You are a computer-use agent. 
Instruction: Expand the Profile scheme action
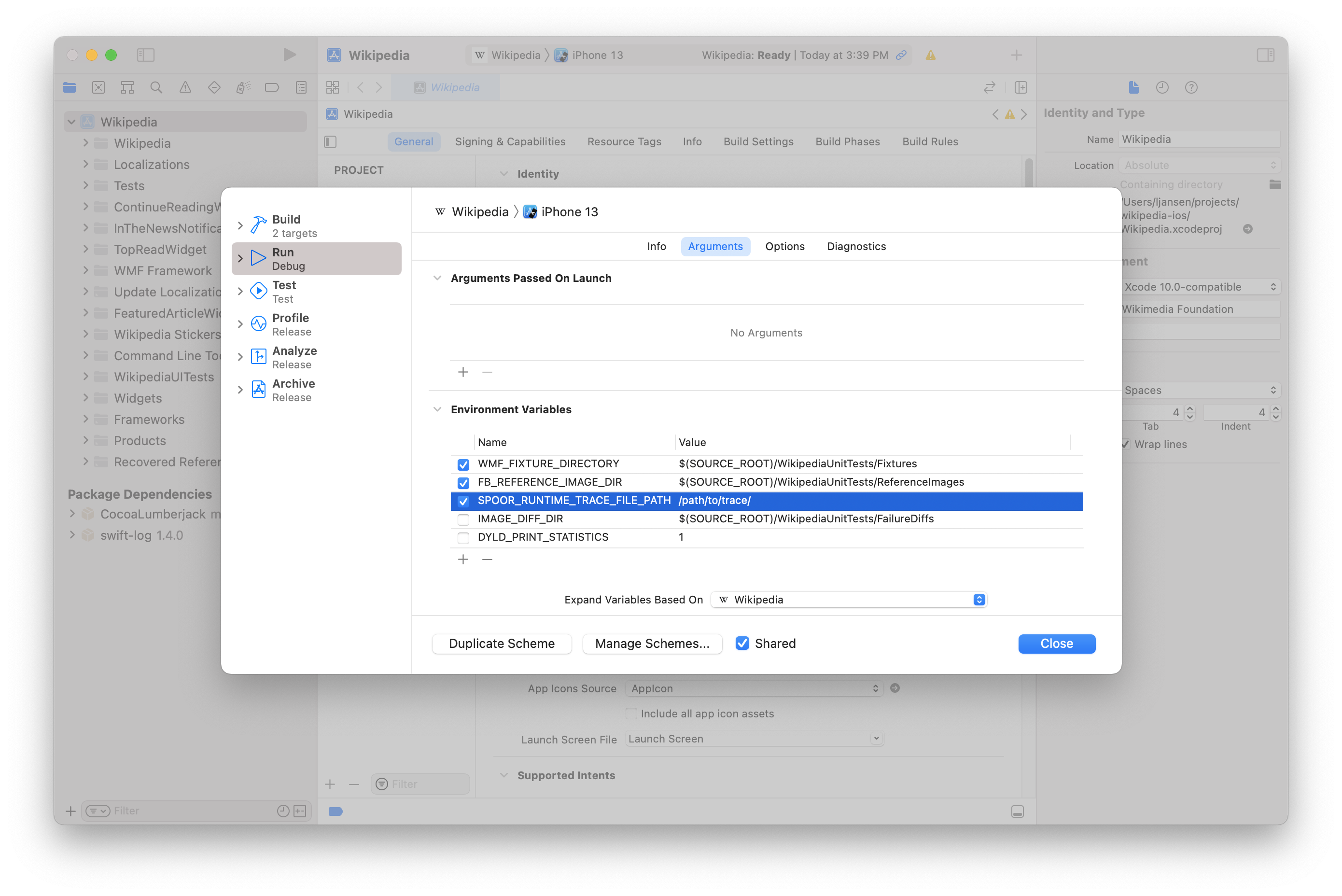pos(240,324)
